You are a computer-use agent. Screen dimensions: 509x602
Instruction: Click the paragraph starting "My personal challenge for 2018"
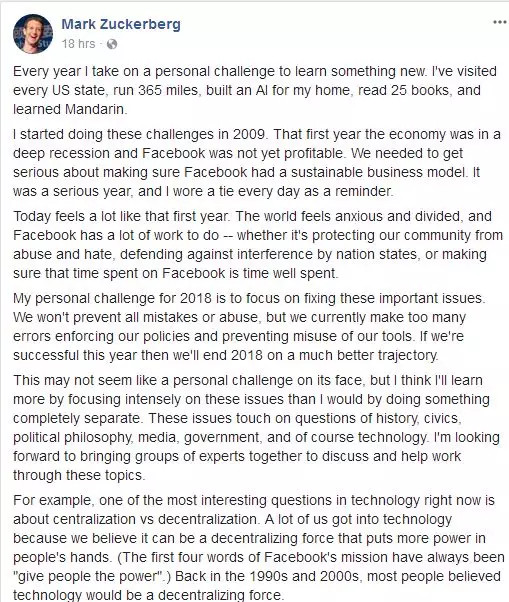(249, 327)
